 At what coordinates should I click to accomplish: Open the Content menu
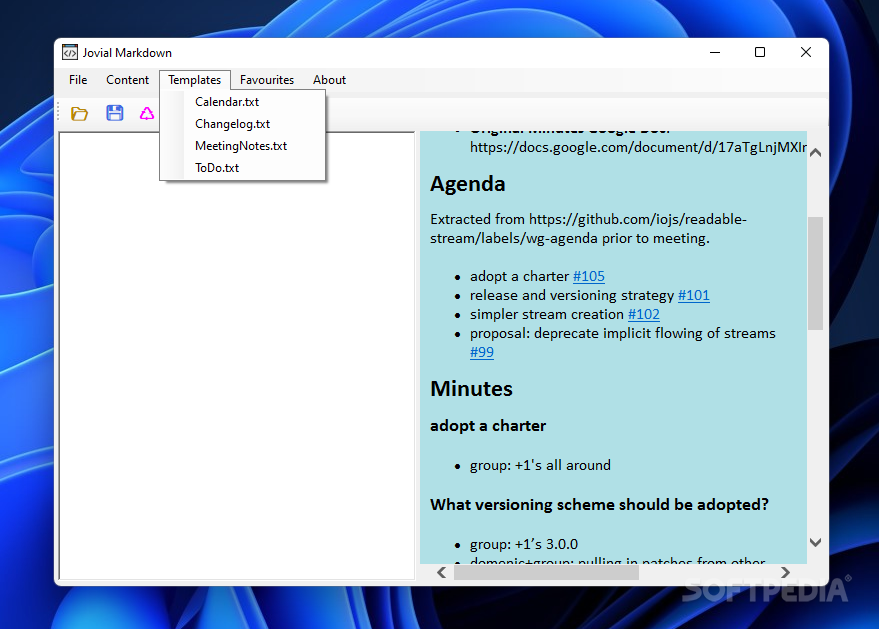click(127, 80)
